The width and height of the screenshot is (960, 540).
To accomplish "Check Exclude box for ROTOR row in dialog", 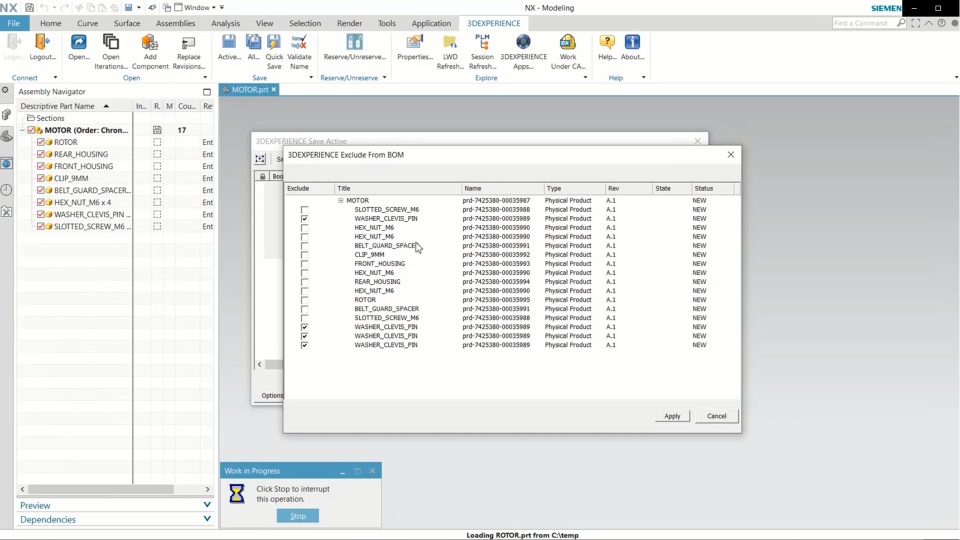I will [304, 300].
